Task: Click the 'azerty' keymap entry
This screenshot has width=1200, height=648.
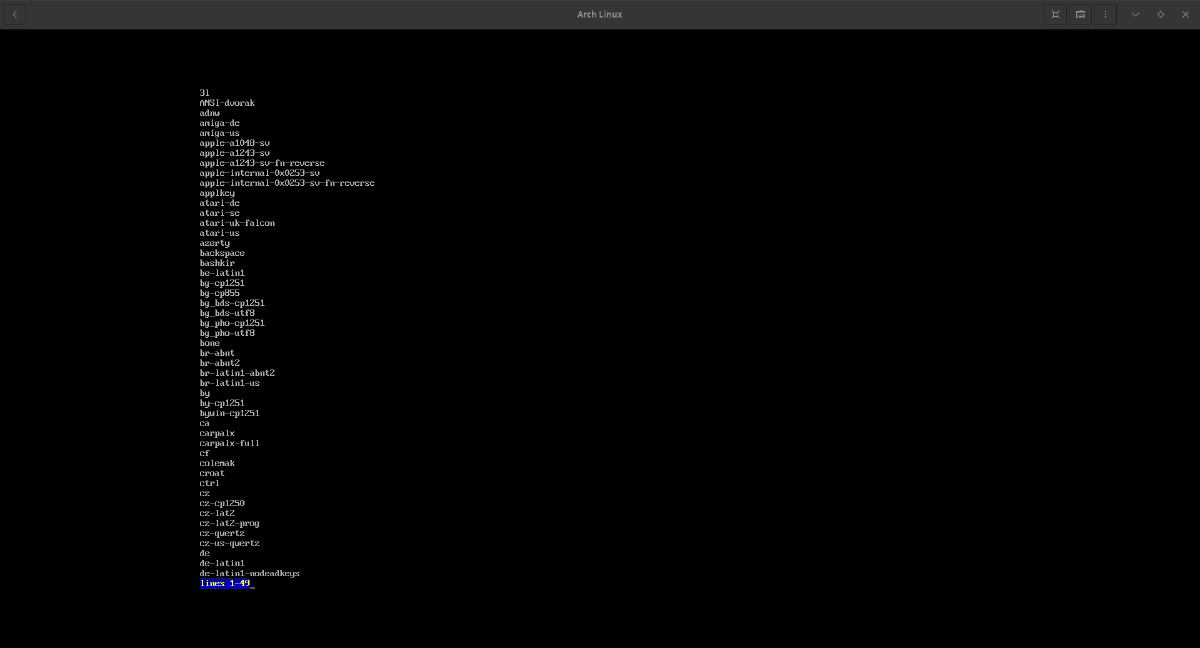Action: click(214, 243)
